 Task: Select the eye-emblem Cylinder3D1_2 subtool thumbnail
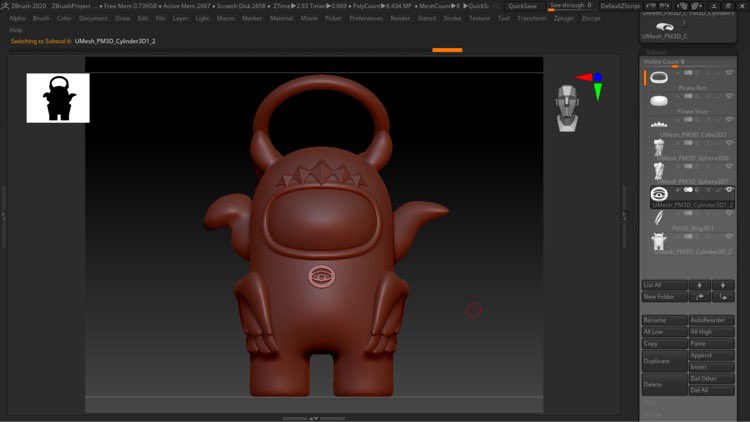(x=659, y=194)
